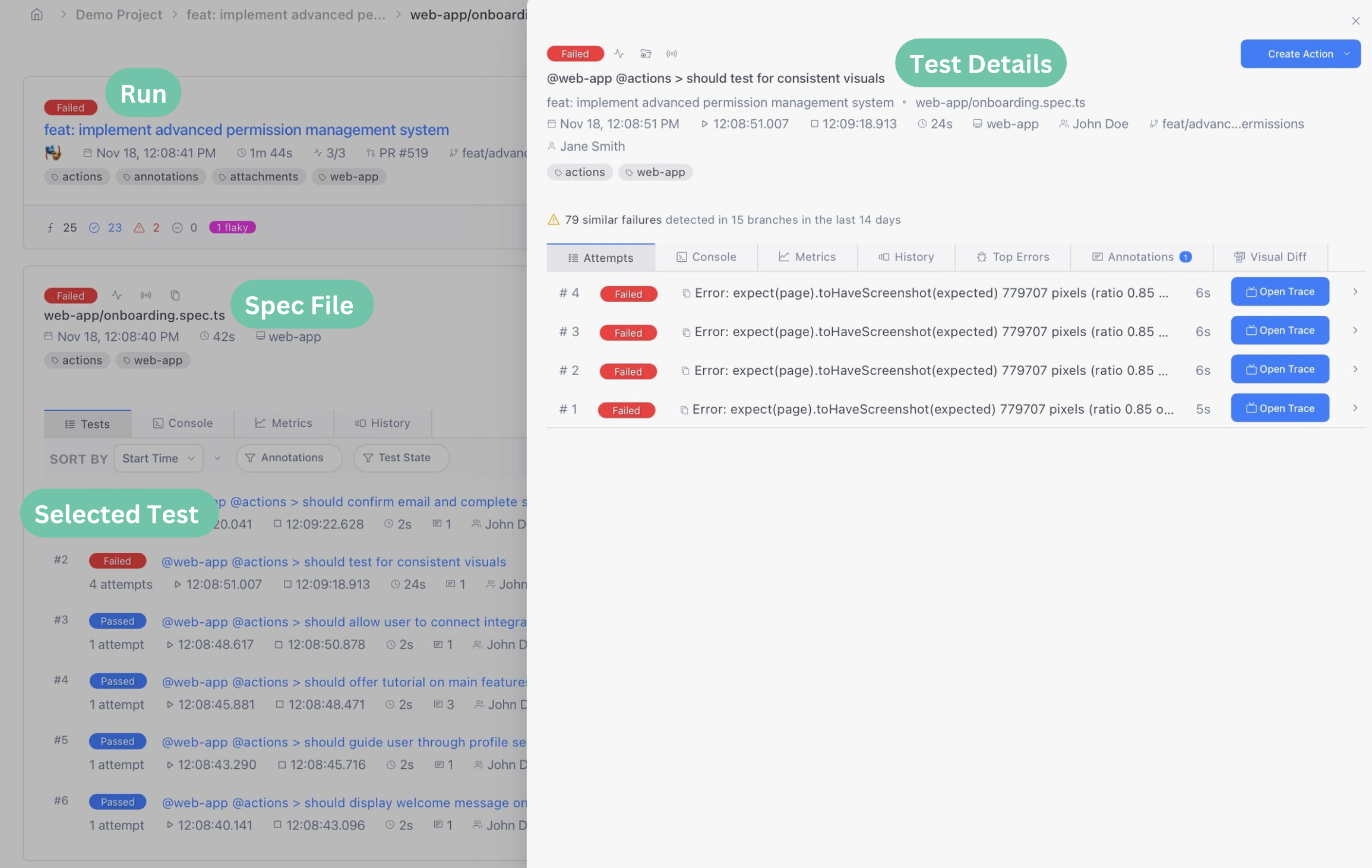Click the home icon in breadcrumb
The height and width of the screenshot is (868, 1372).
(x=37, y=14)
